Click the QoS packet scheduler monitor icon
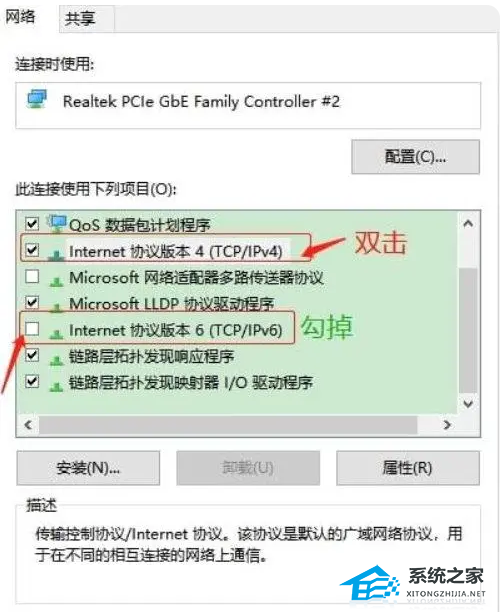The height and width of the screenshot is (612, 501). coord(57,223)
